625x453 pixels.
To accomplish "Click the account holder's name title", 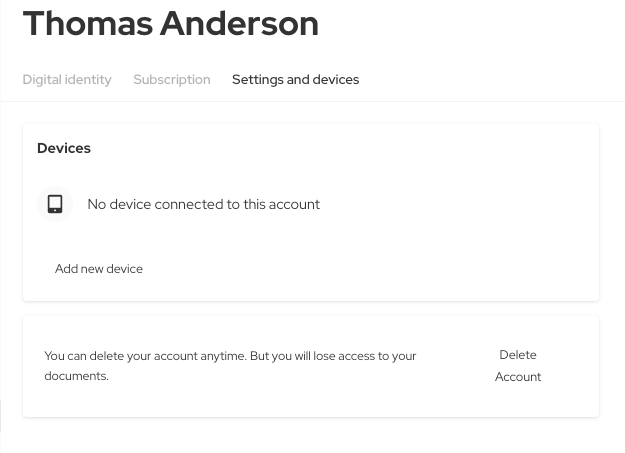I will point(171,23).
